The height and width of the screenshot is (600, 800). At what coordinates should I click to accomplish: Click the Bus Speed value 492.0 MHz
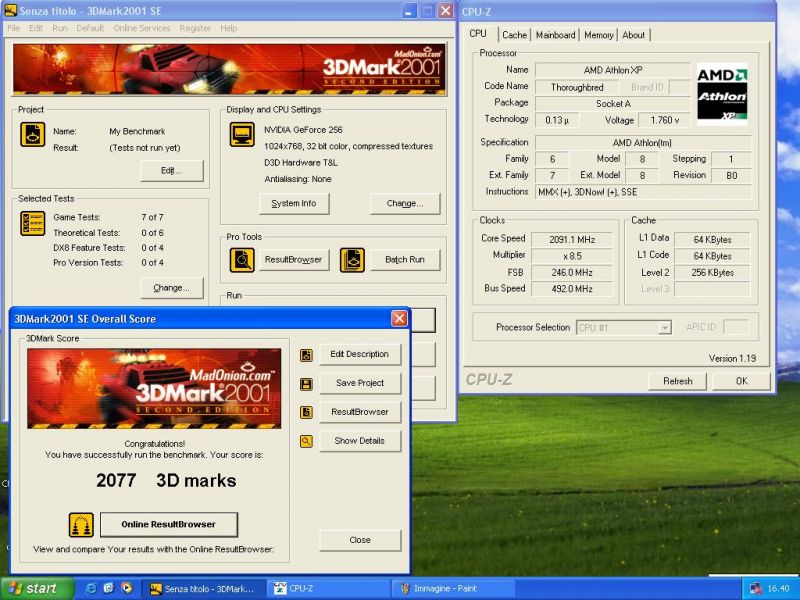pyautogui.click(x=572, y=289)
